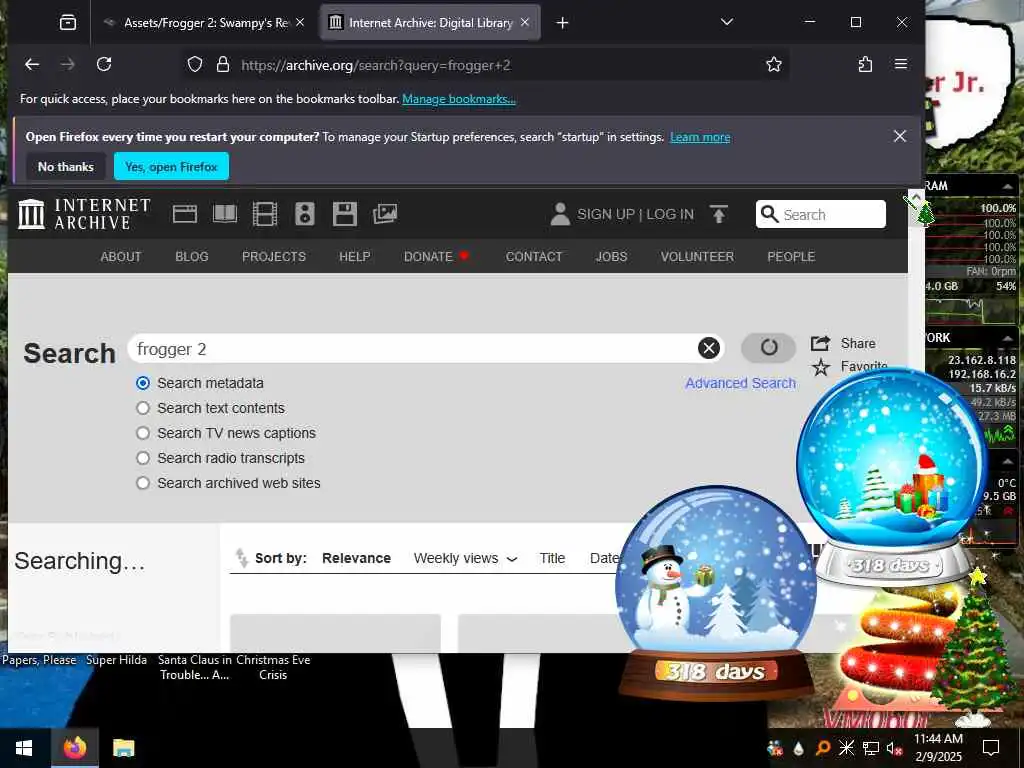Open the Web archive icon
Viewport: 1024px width, 768px height.
tap(185, 214)
